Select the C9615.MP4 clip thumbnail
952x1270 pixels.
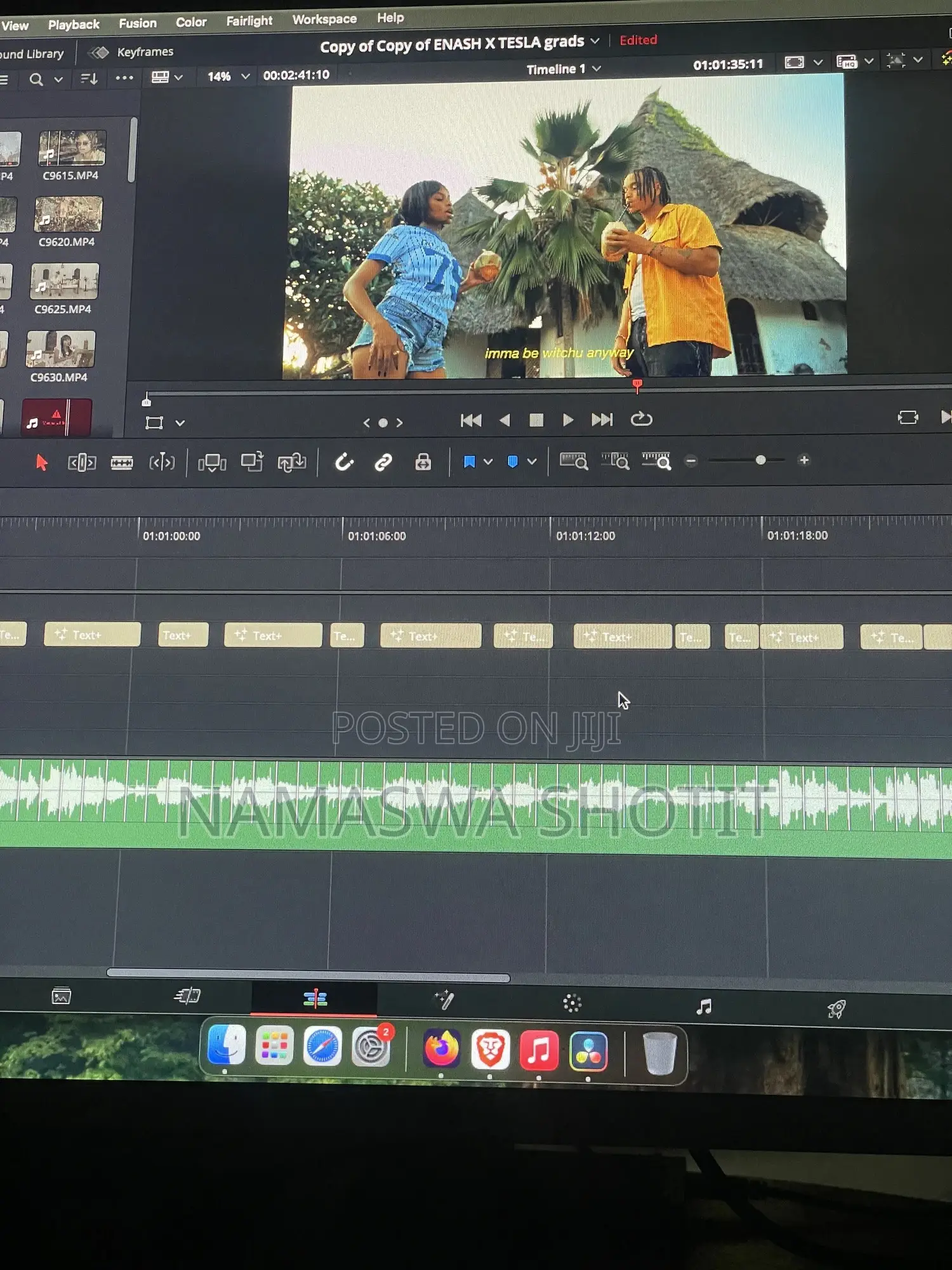(72, 148)
